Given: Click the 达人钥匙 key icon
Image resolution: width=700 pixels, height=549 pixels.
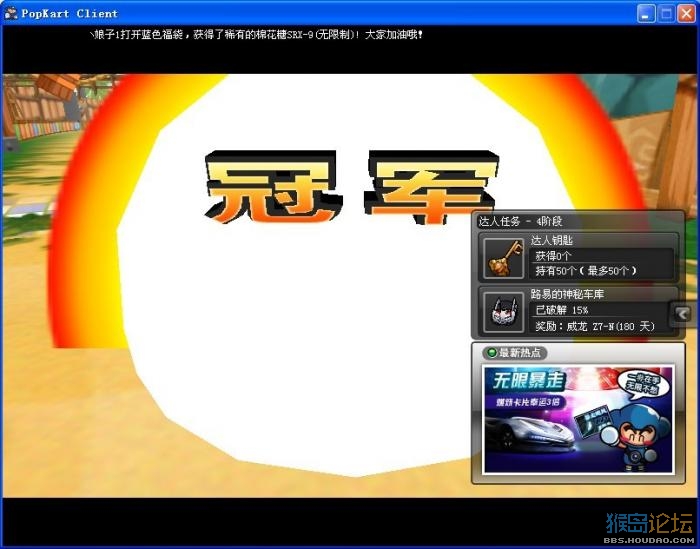Looking at the screenshot, I should [504, 258].
